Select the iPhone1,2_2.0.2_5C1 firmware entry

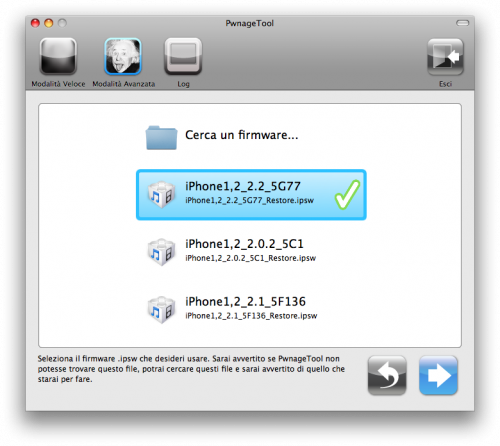[x=251, y=252]
